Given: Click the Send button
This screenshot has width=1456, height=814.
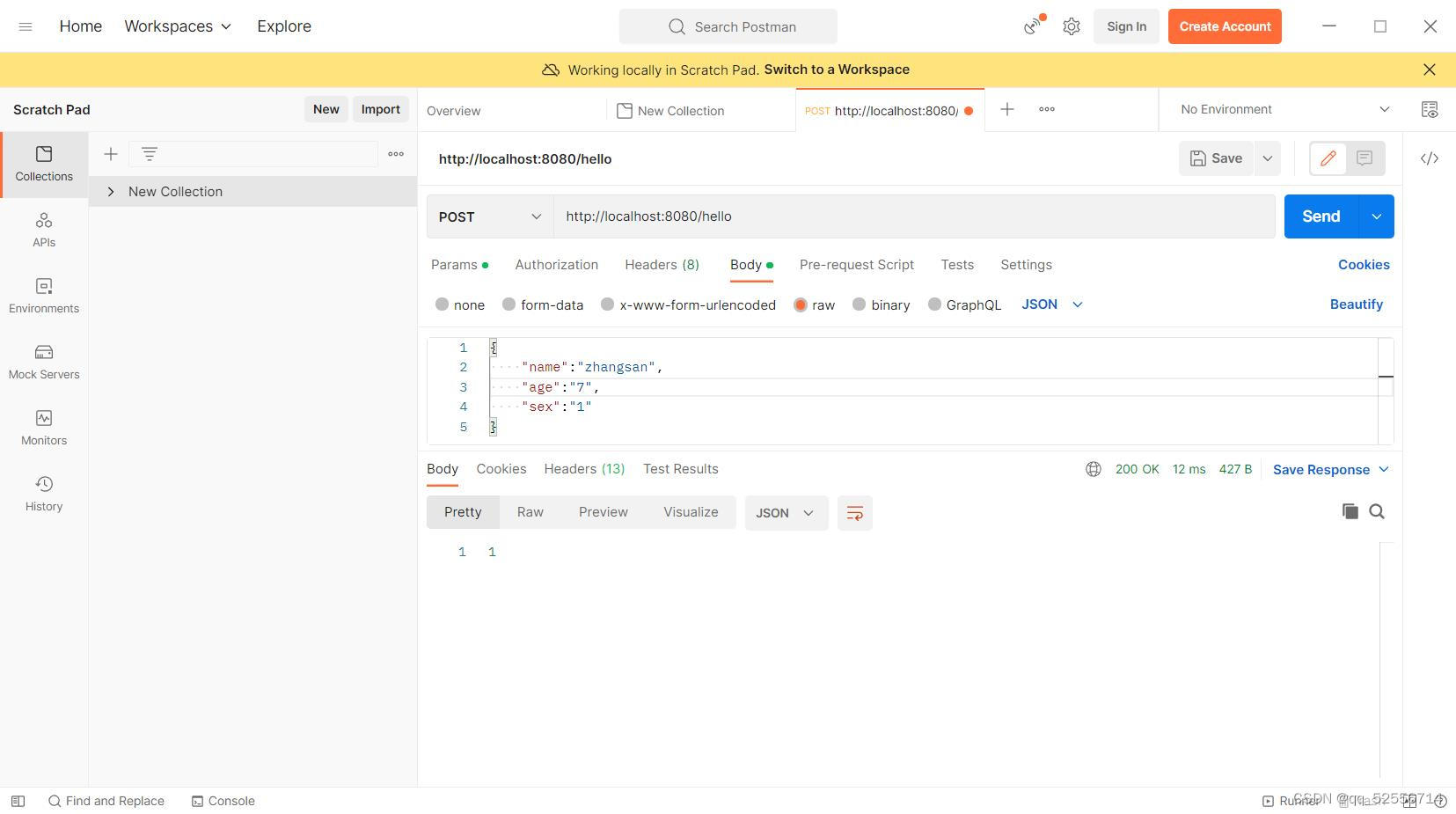Looking at the screenshot, I should click(x=1321, y=216).
